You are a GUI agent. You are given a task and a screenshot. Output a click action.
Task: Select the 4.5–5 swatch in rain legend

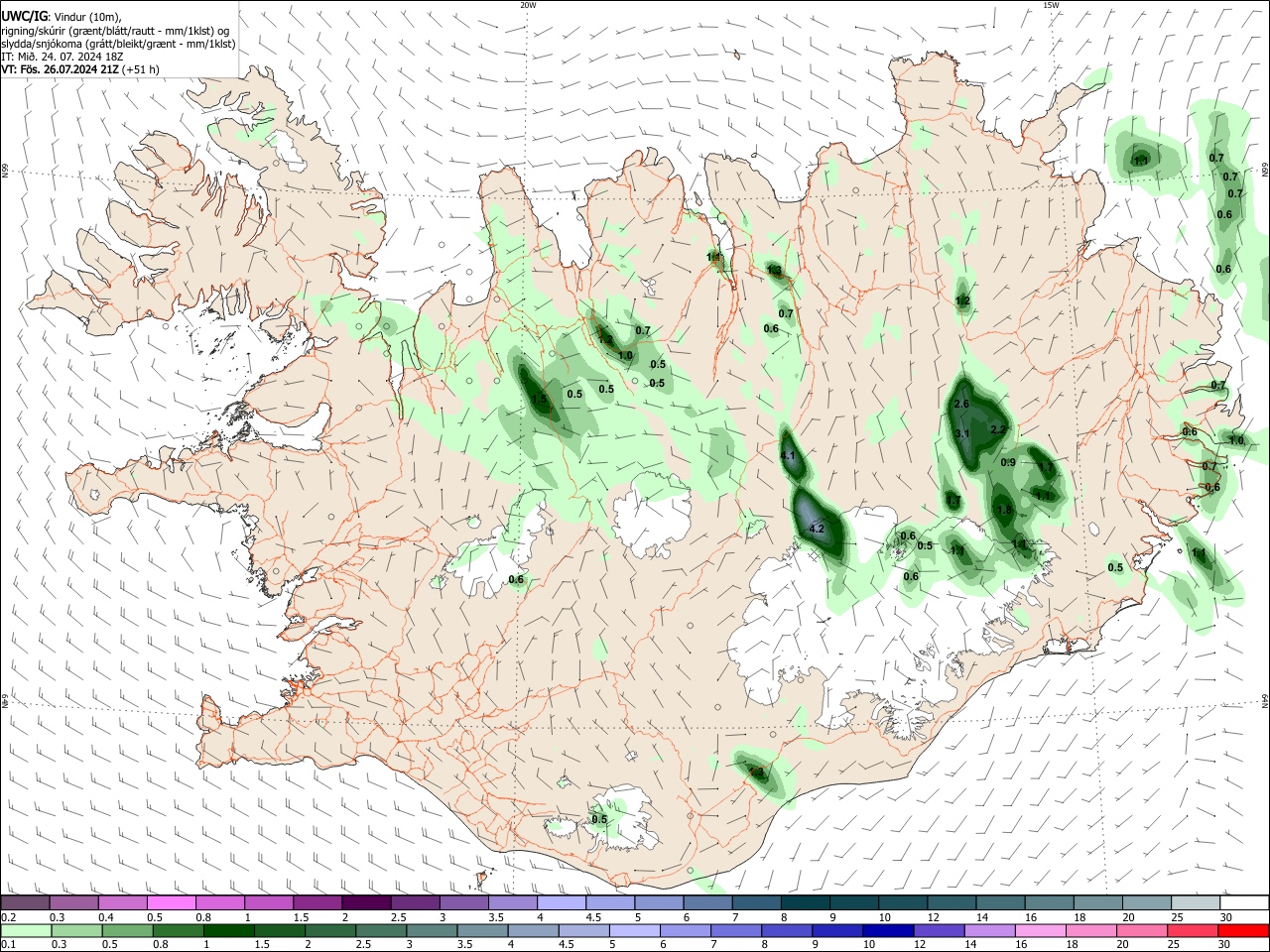pyautogui.click(x=582, y=930)
